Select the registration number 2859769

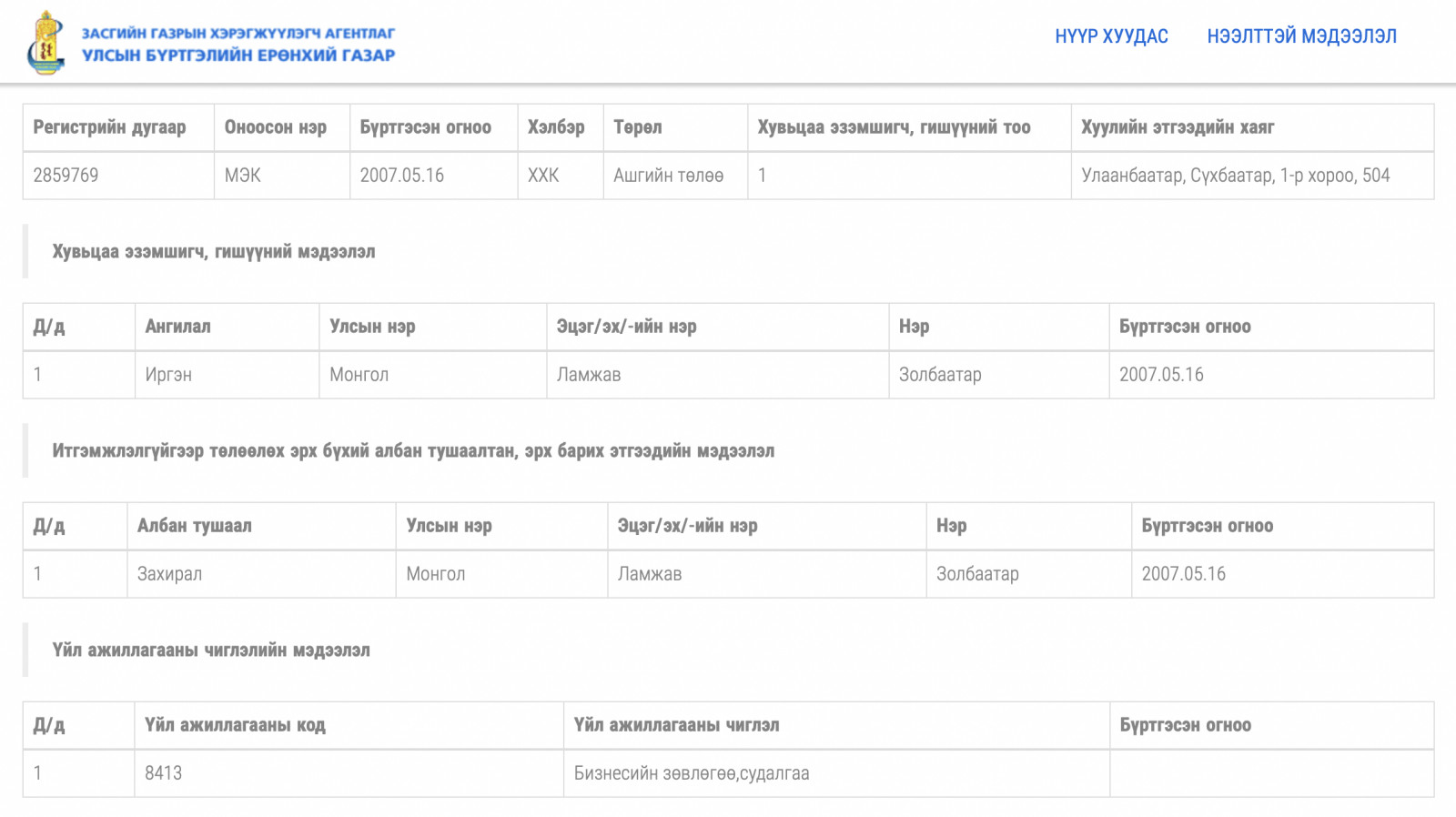click(x=66, y=176)
